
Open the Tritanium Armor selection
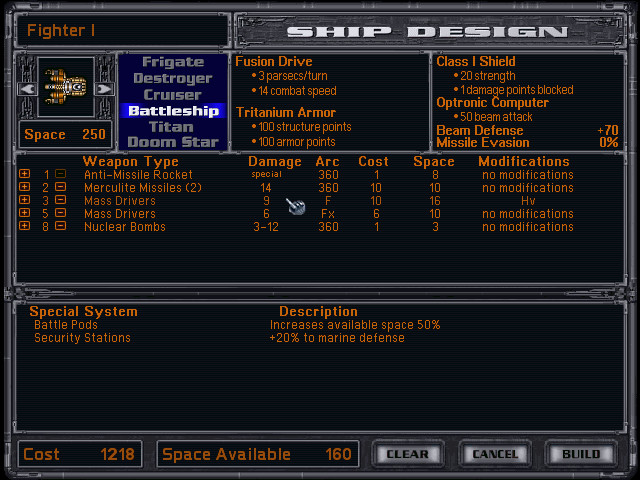point(285,113)
